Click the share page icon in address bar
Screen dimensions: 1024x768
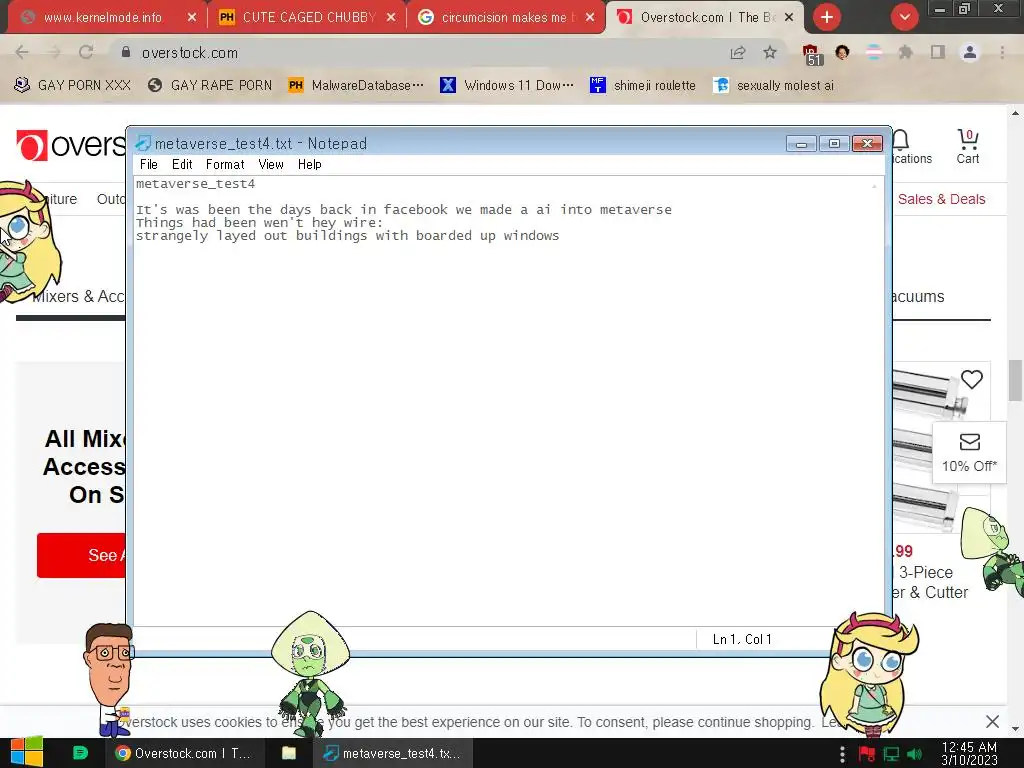[738, 52]
